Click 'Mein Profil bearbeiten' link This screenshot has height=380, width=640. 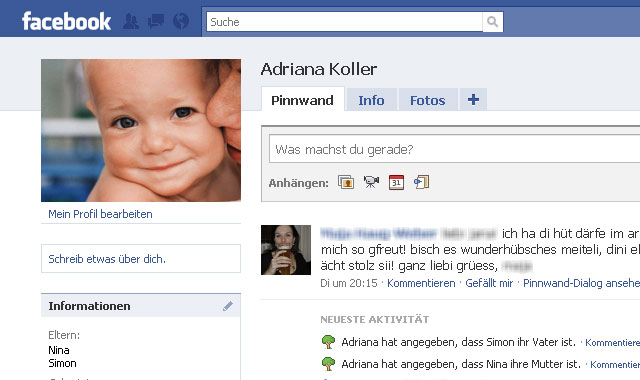point(100,214)
